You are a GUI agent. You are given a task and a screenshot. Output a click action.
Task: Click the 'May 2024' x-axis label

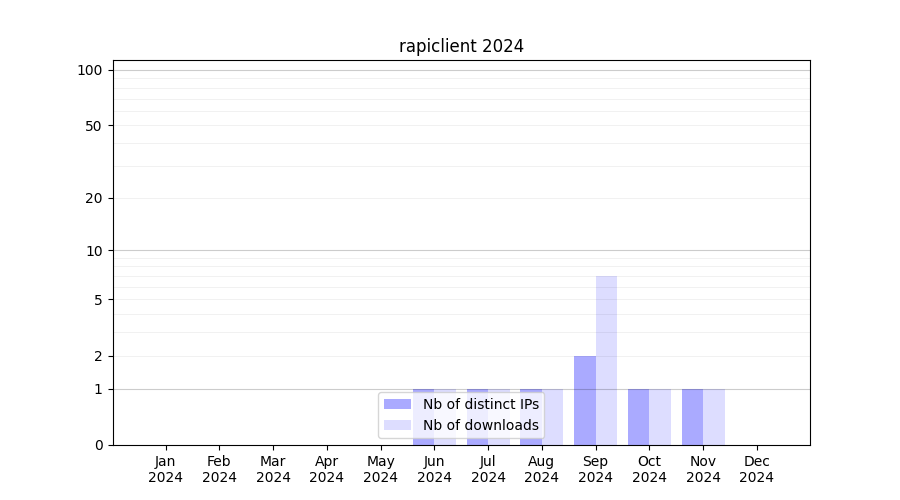click(x=380, y=469)
